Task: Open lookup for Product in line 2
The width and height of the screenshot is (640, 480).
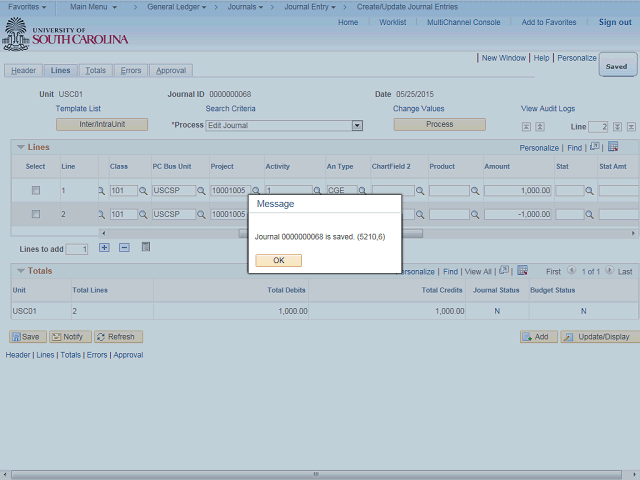Action: tap(475, 214)
